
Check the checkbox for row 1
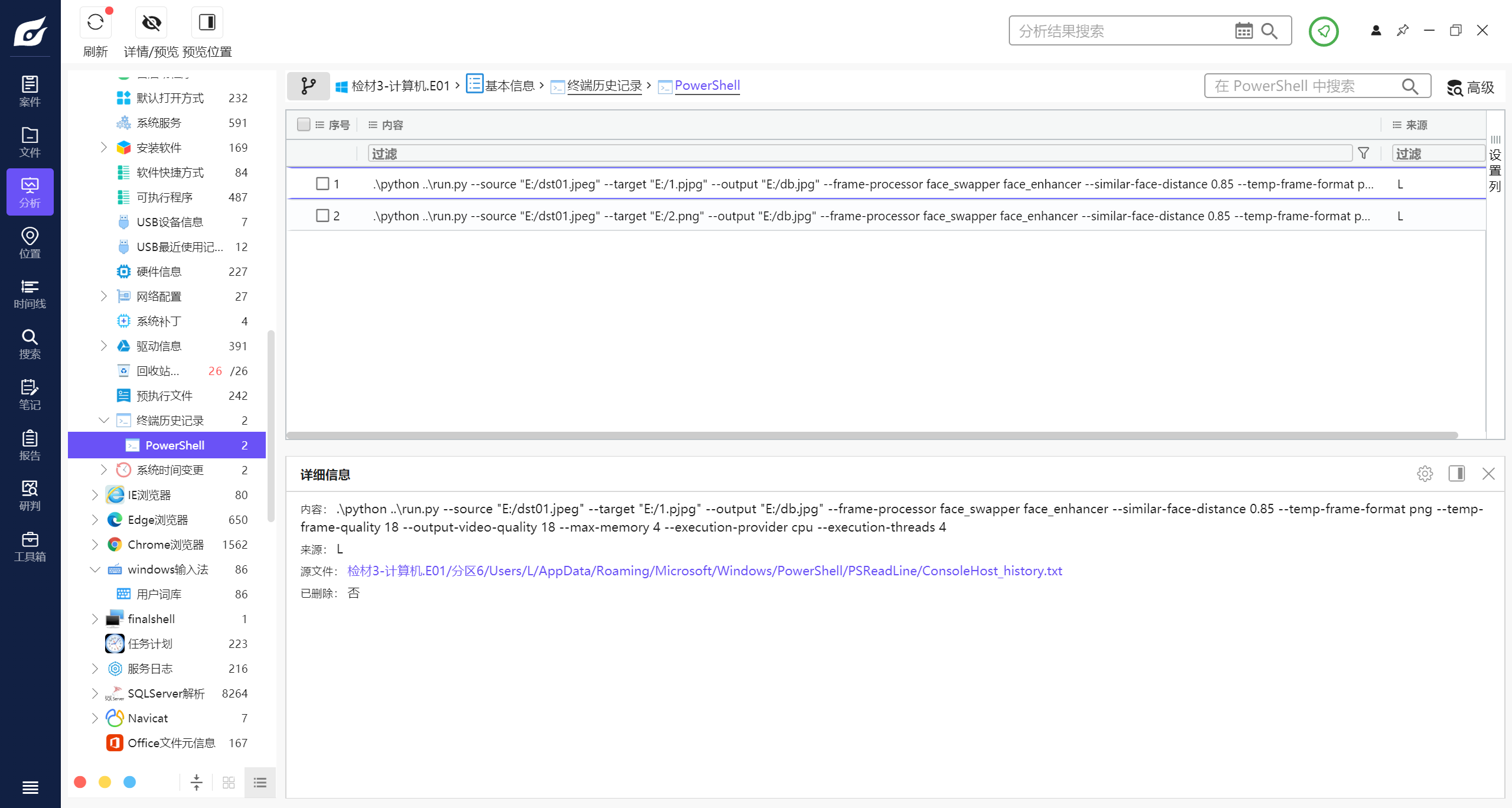coord(322,184)
